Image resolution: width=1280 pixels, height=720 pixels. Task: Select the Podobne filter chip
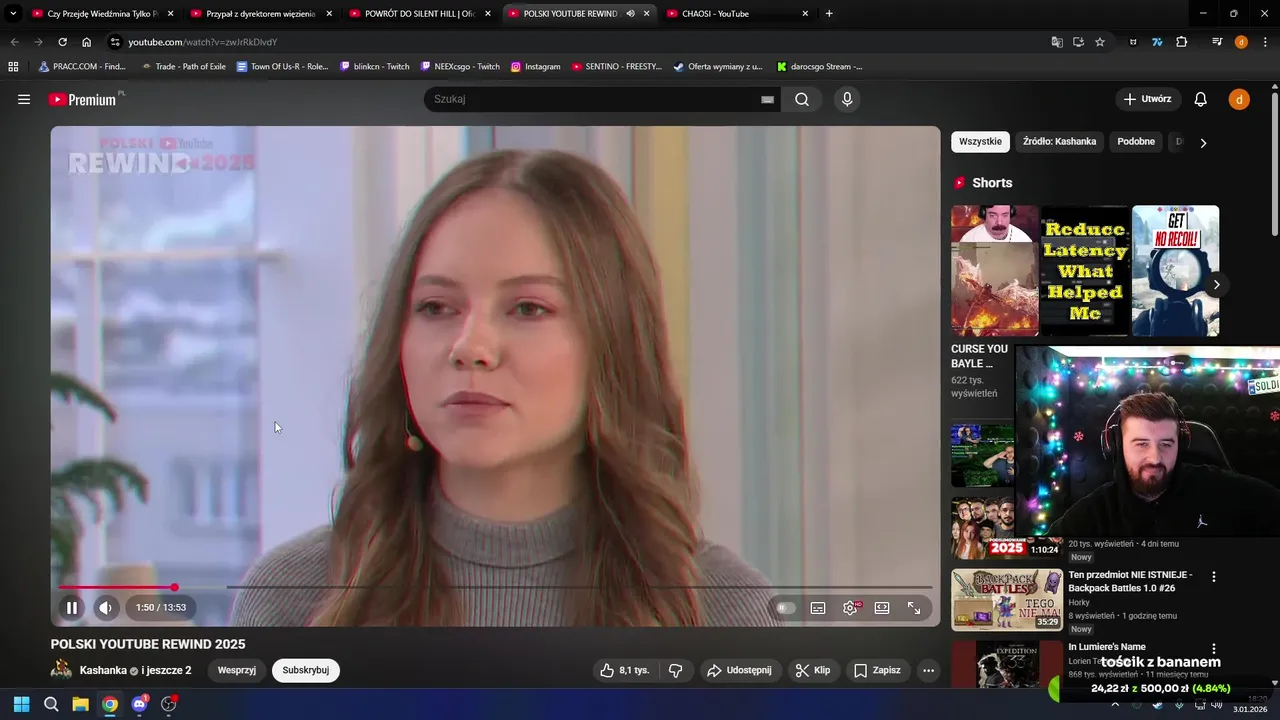[1136, 142]
